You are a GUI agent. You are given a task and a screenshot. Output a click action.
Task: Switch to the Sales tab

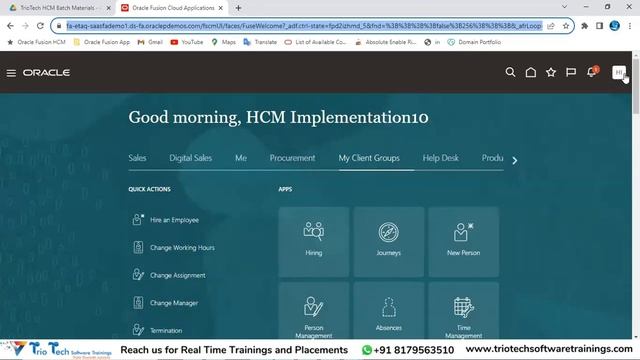point(137,158)
